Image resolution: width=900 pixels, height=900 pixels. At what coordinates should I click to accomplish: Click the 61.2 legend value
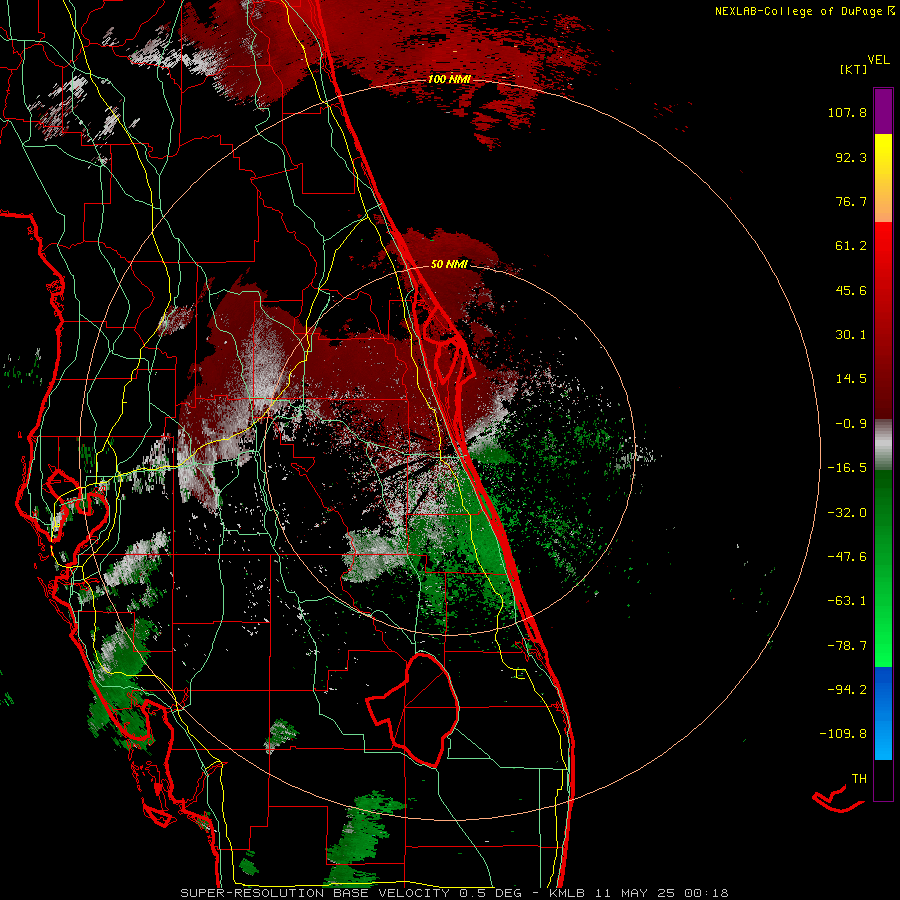click(851, 246)
